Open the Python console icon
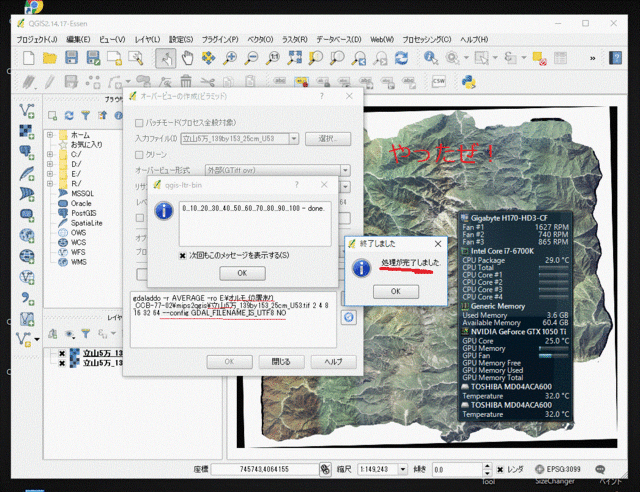This screenshot has height=492, width=640. (469, 82)
